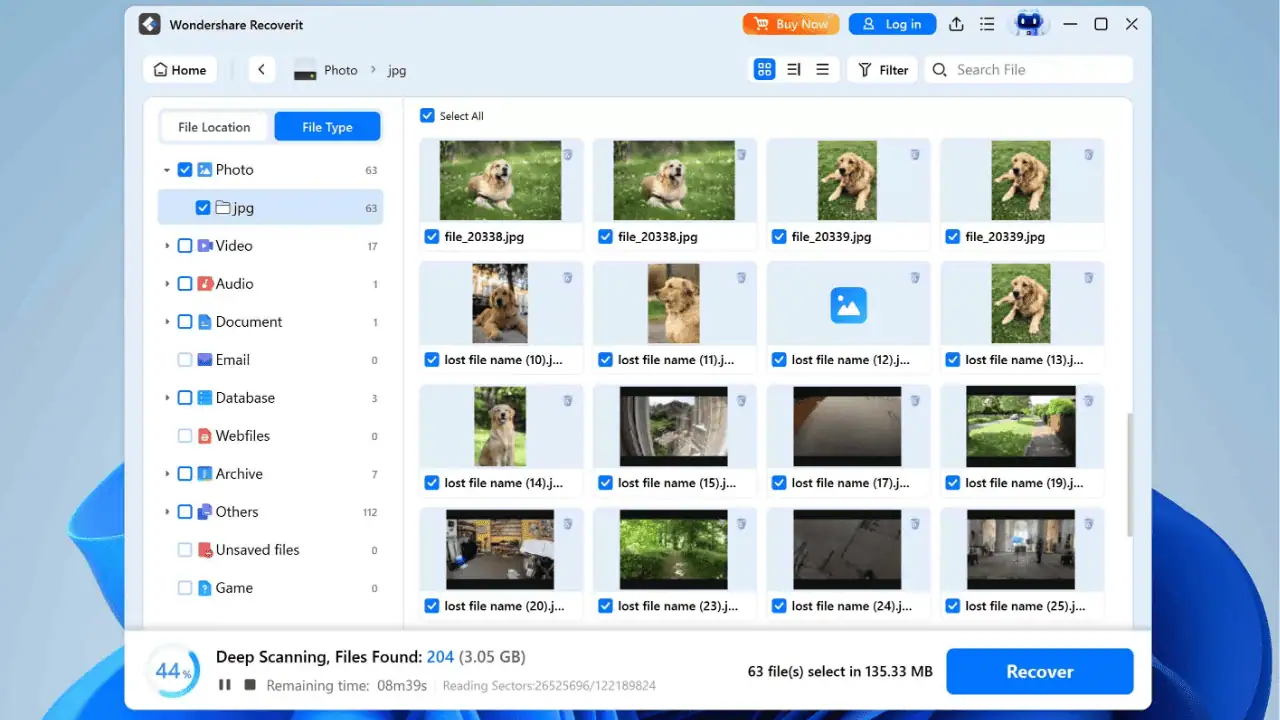
Task: Switch to File Type tab
Action: coord(327,127)
